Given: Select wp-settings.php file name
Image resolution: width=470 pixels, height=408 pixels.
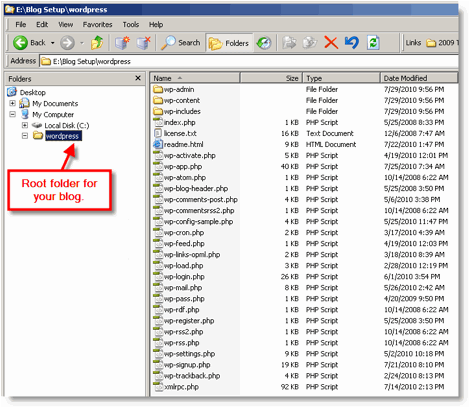Looking at the screenshot, I should coord(189,354).
